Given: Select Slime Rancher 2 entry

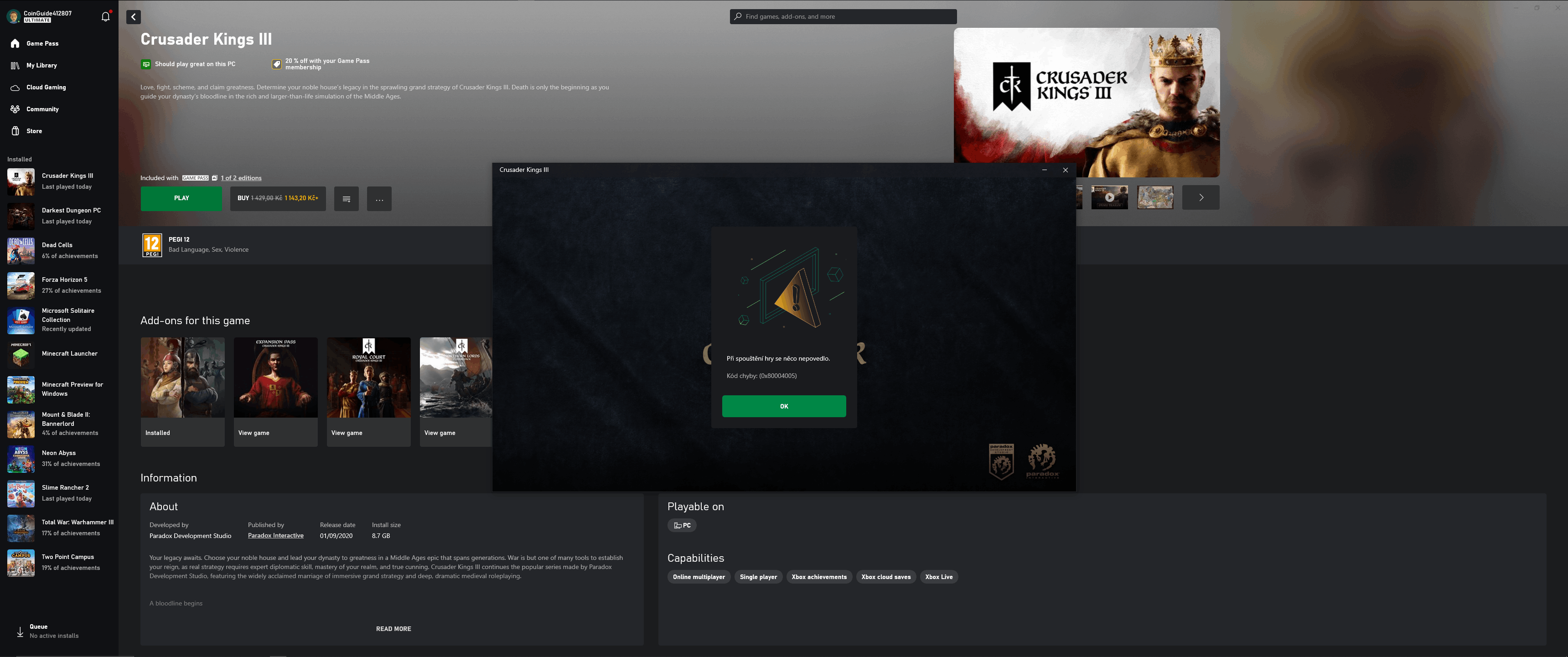Looking at the screenshot, I should coord(59,493).
